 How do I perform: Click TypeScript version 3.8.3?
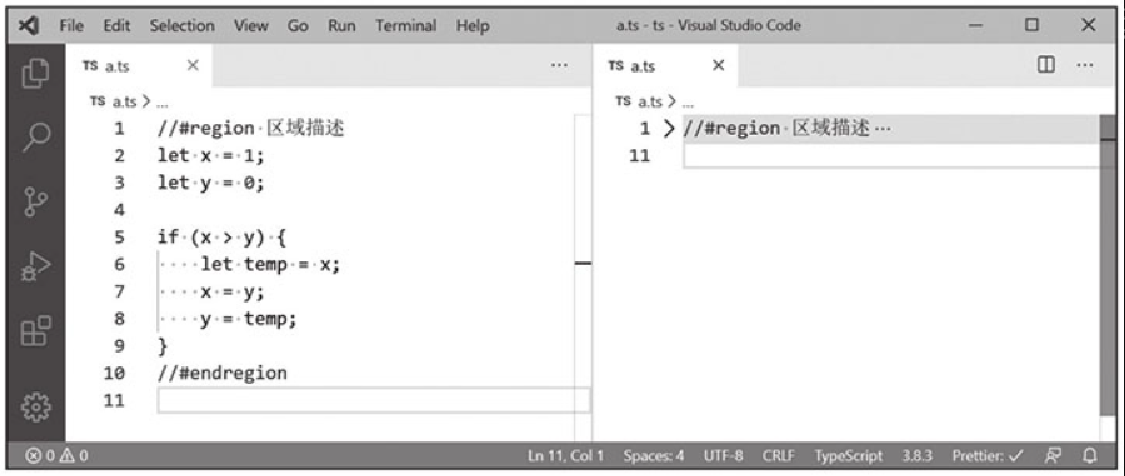[x=918, y=455]
